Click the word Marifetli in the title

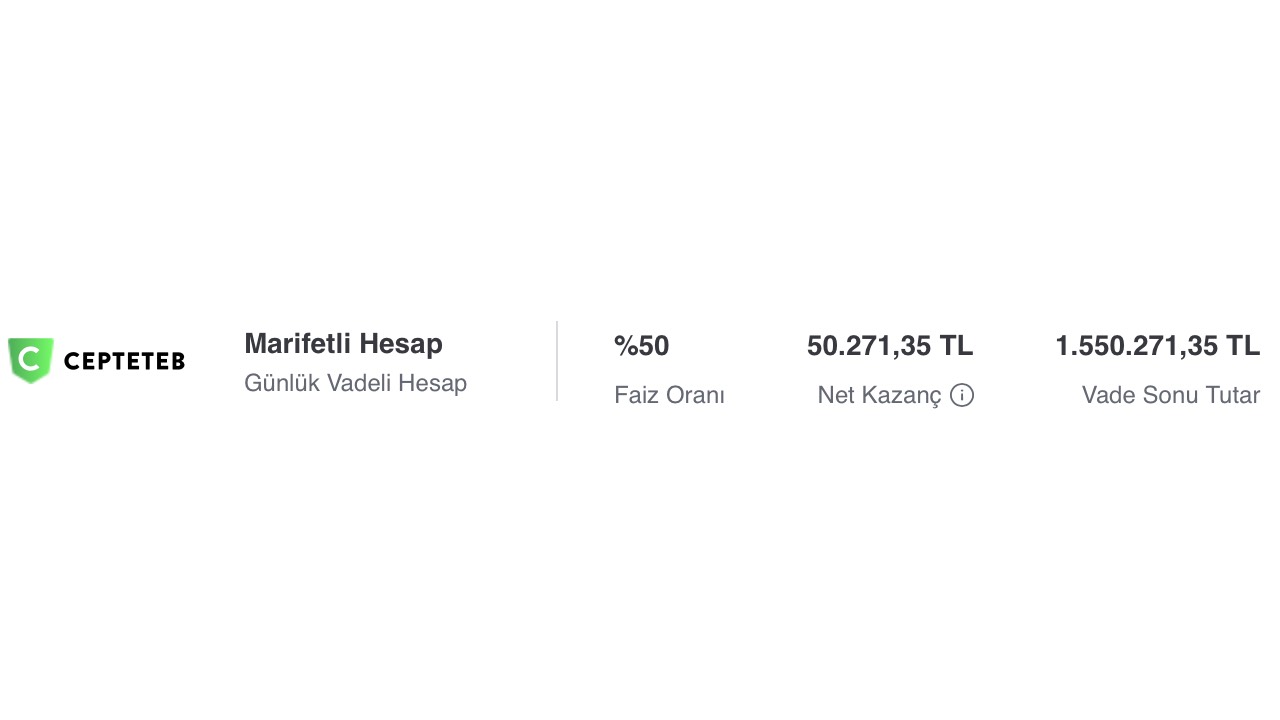coord(297,344)
